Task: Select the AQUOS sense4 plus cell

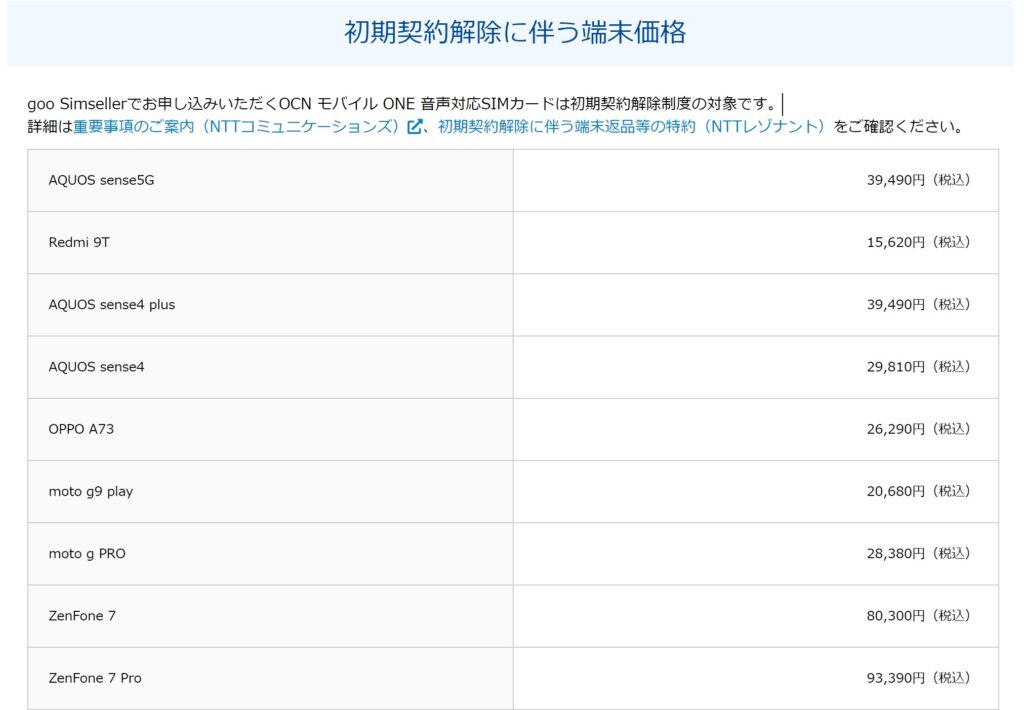Action: 270,305
